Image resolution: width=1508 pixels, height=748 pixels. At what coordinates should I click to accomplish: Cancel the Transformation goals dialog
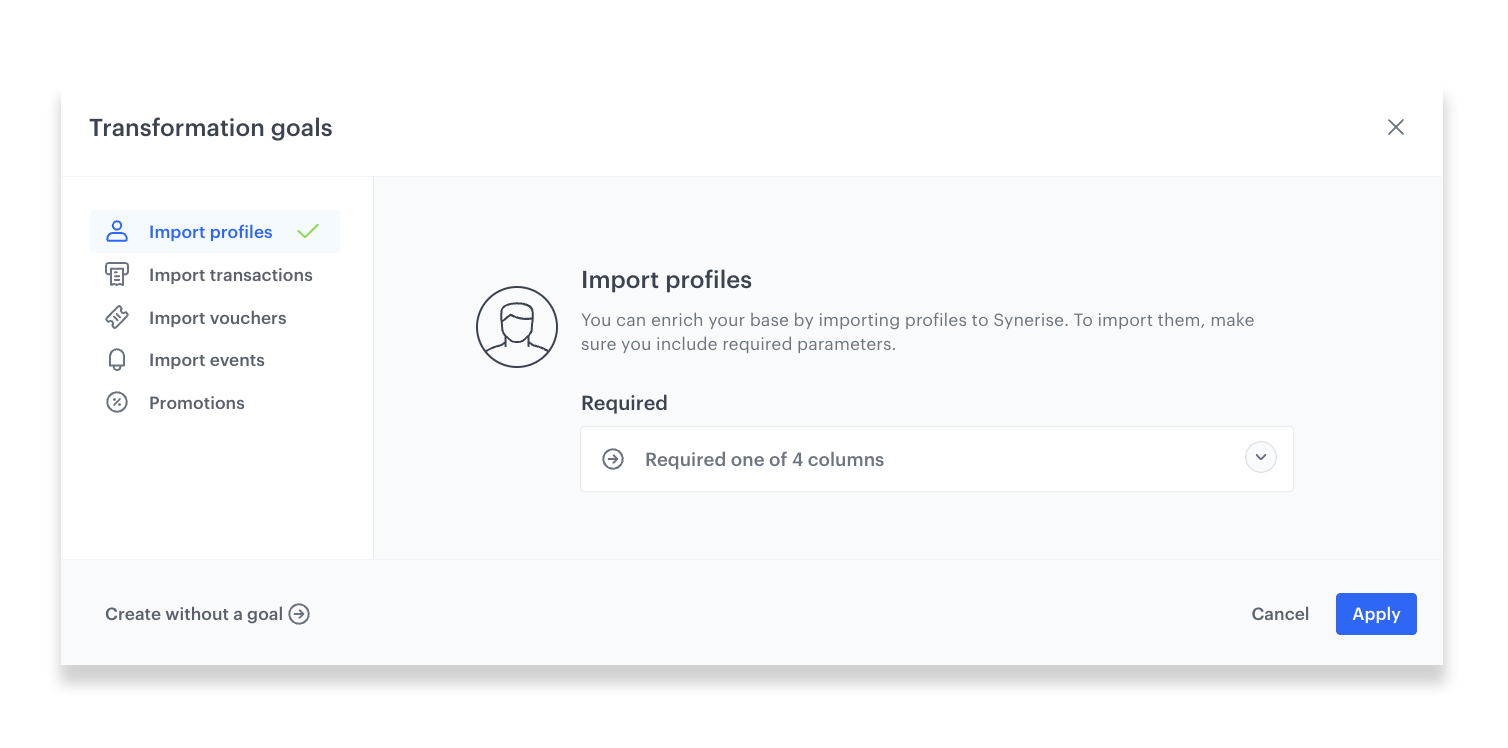[1280, 614]
